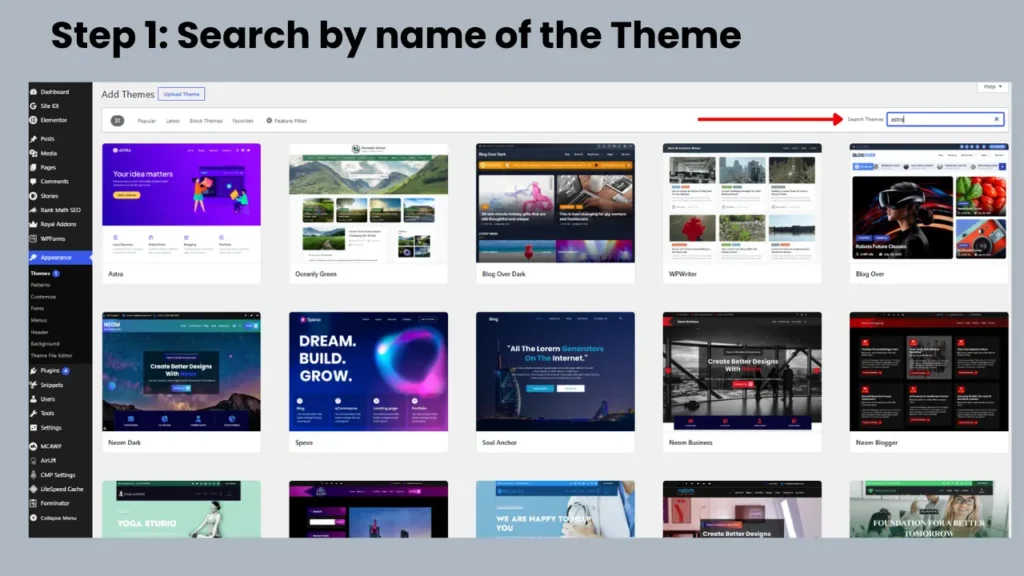Viewport: 1024px width, 576px height.
Task: Click the "Astra" theme name label
Action: tap(116, 274)
